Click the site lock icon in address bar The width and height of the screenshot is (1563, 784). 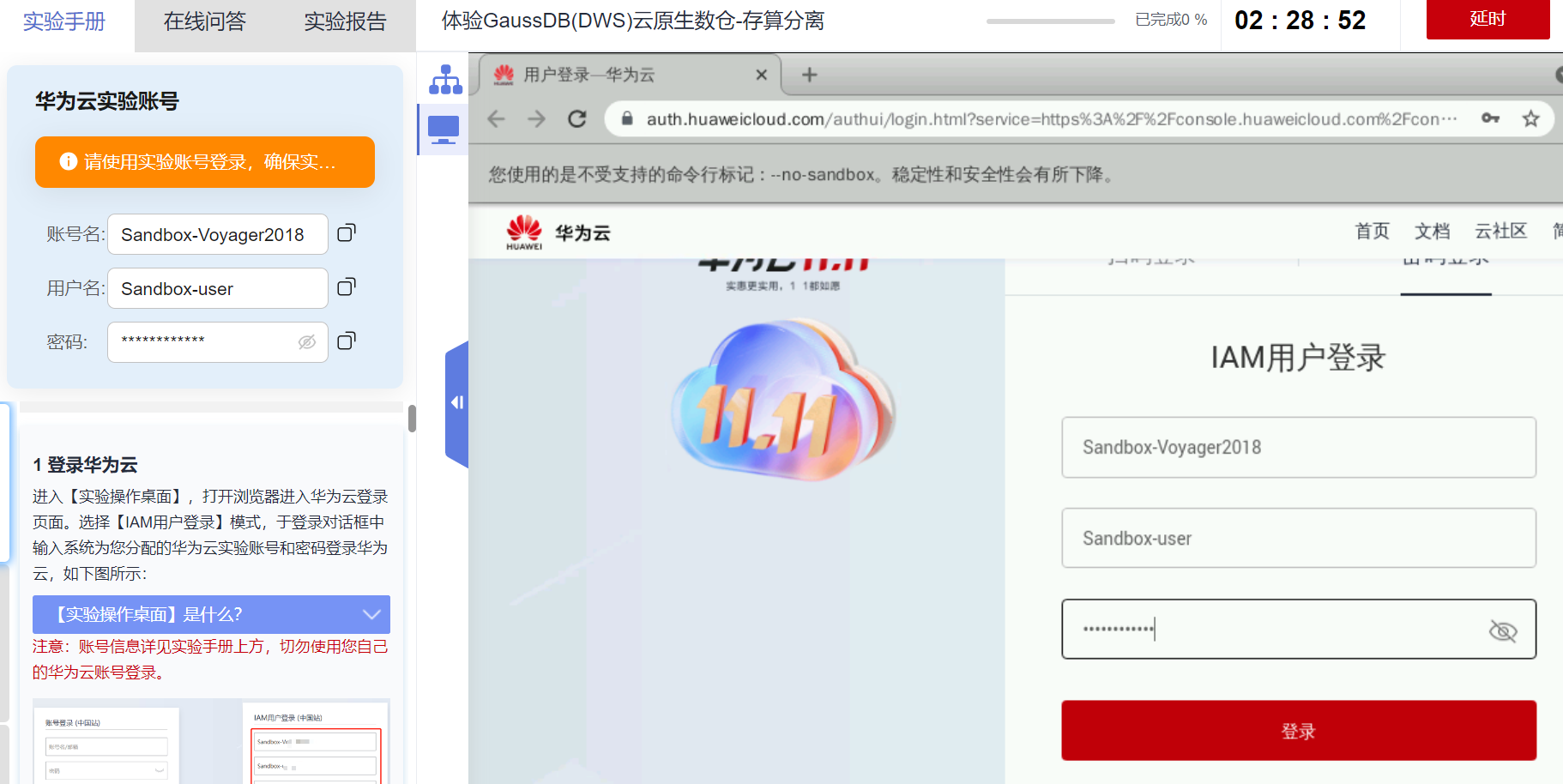point(627,119)
